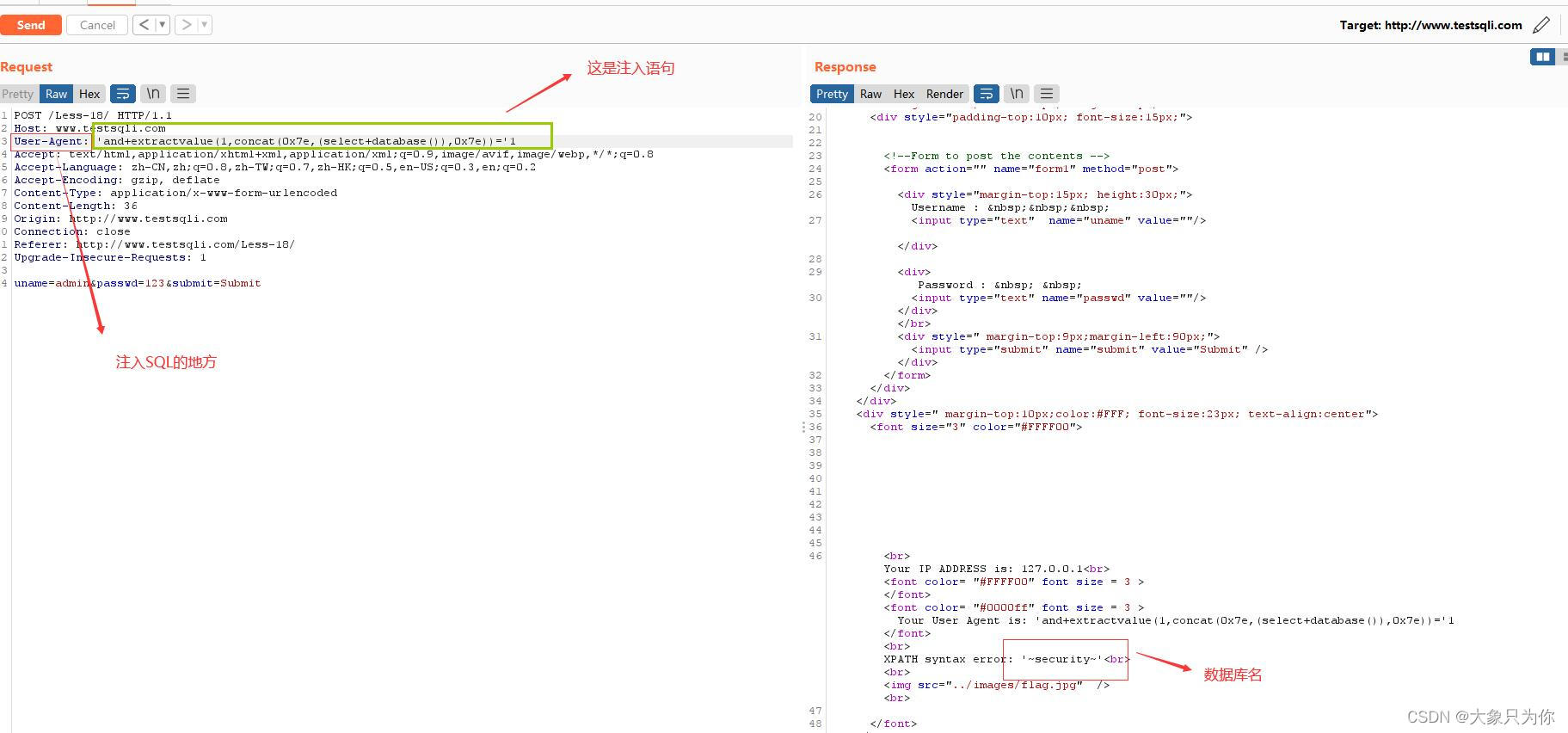Click the Referer header line
1568x733 pixels.
point(154,244)
